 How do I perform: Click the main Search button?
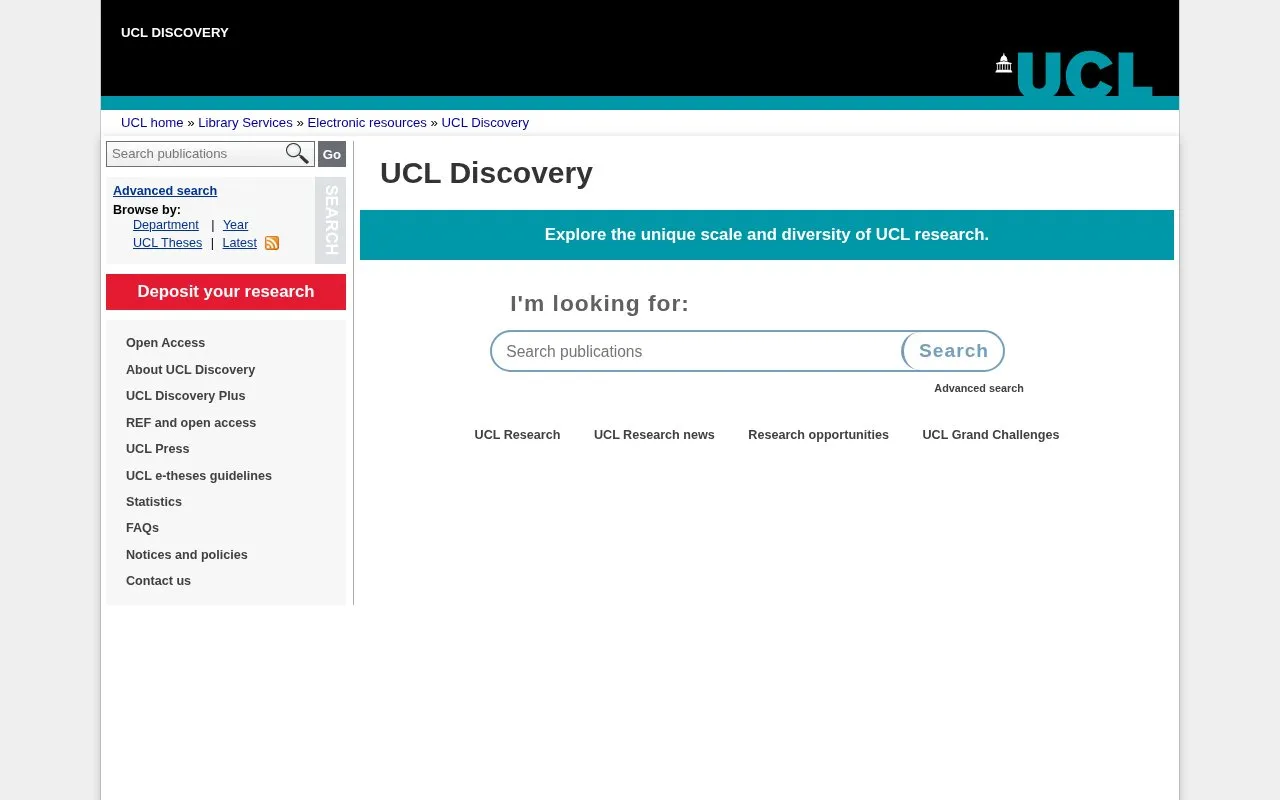coord(953,351)
